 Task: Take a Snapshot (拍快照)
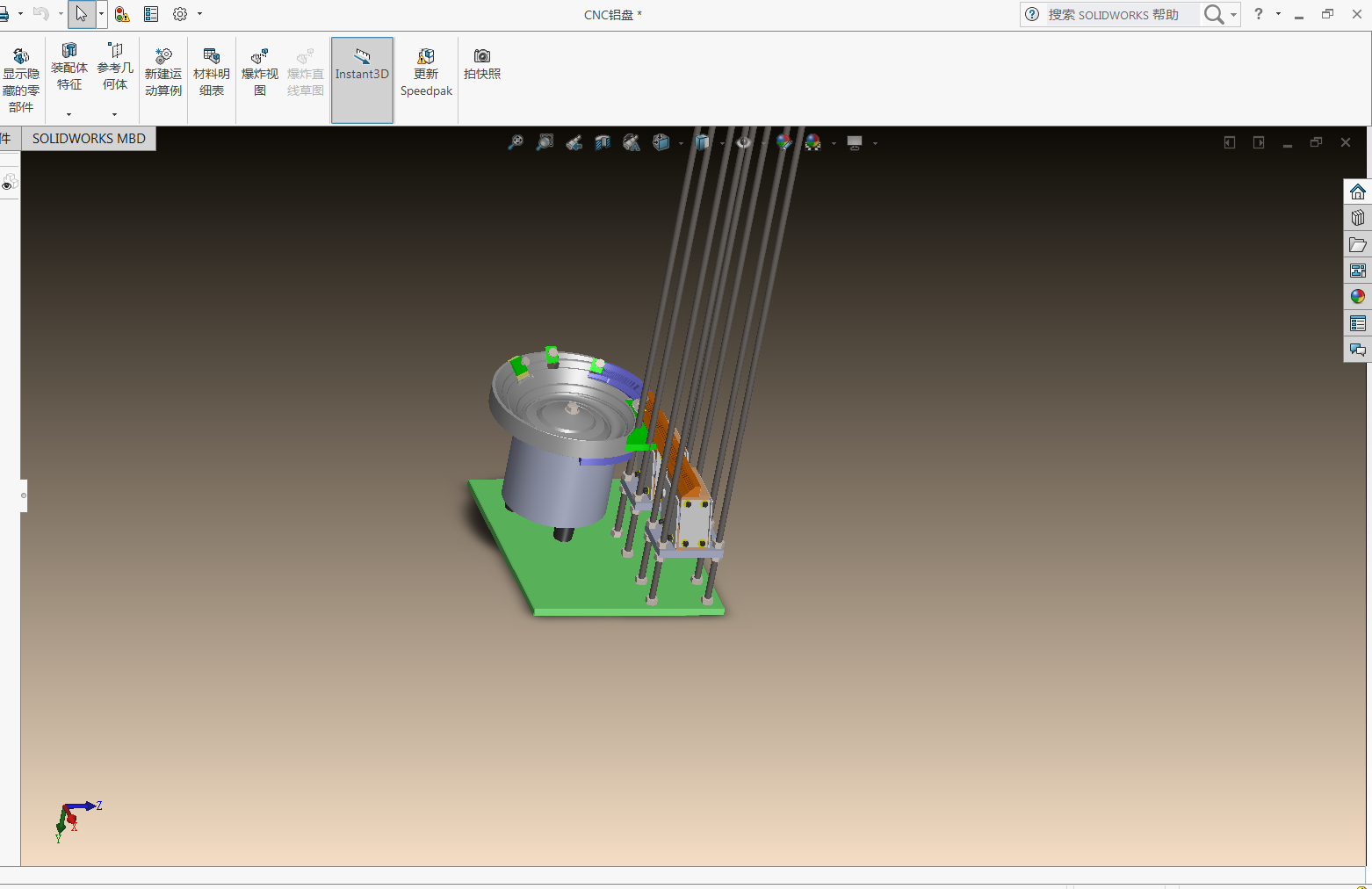point(482,65)
